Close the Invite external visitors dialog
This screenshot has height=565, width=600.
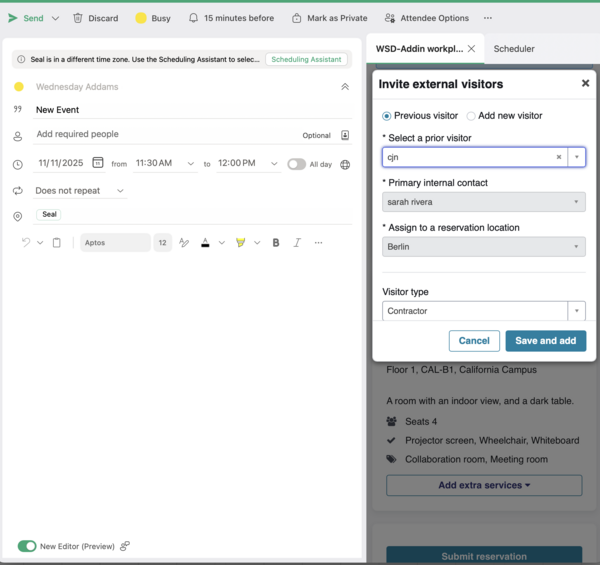pos(585,83)
